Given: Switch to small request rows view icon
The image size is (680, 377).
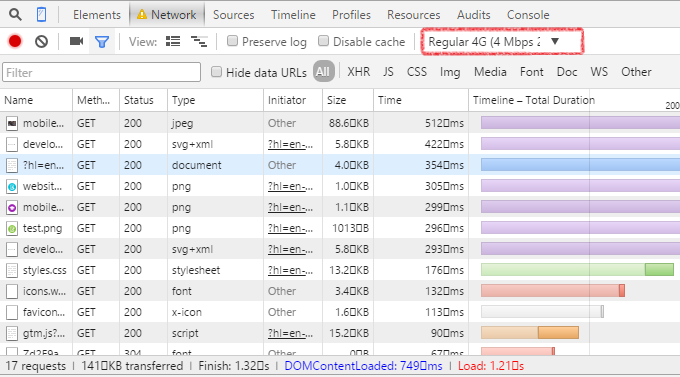Looking at the screenshot, I should coord(199,41).
